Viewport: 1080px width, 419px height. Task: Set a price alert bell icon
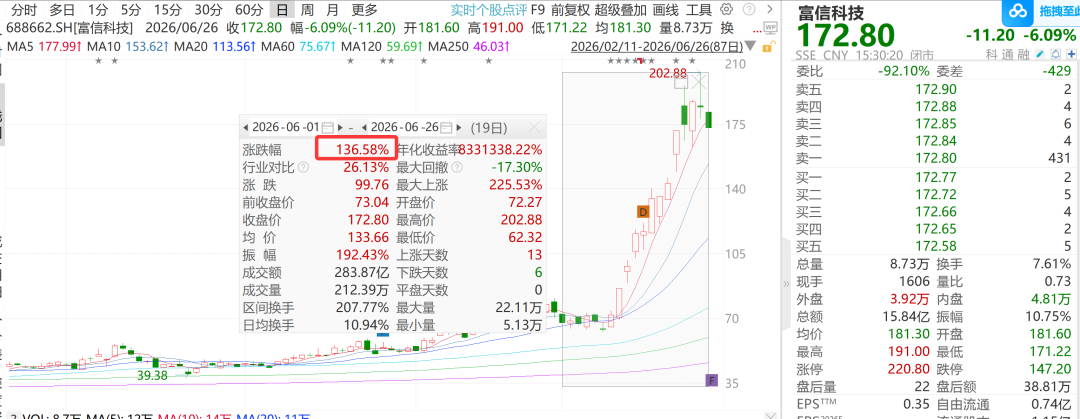coord(1055,54)
